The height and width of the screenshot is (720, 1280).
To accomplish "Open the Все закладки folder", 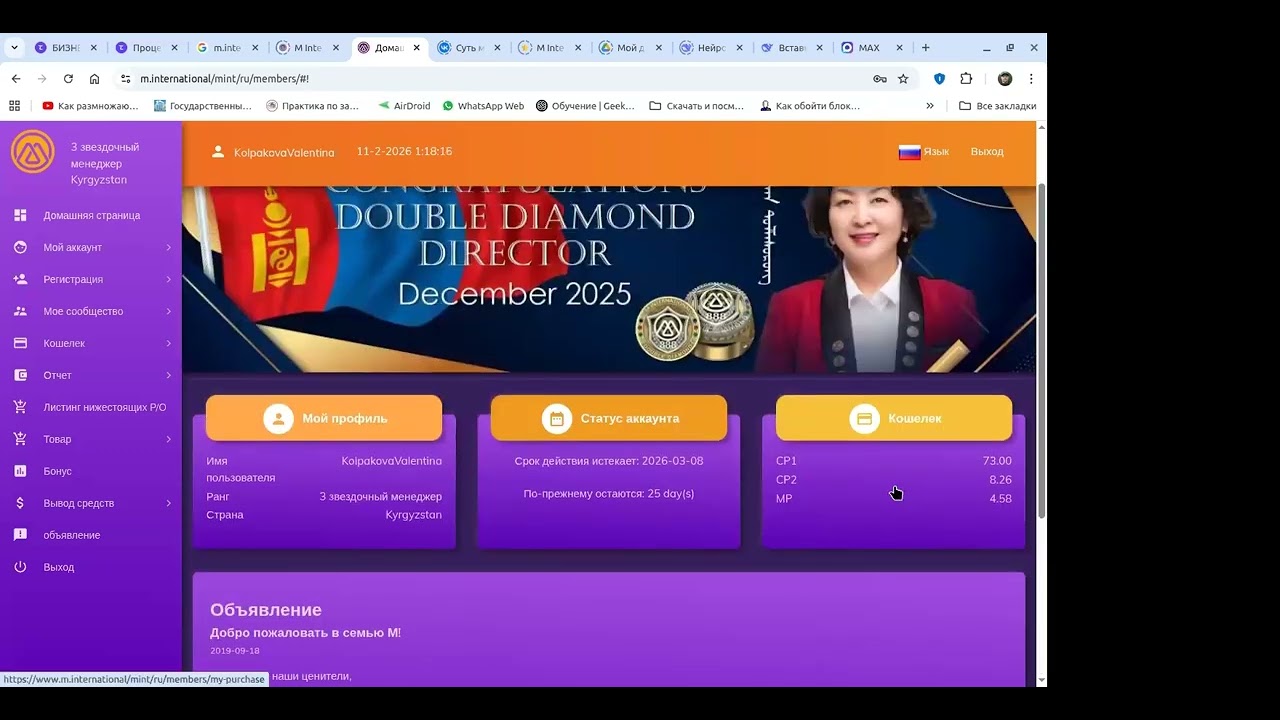I will 997,105.
